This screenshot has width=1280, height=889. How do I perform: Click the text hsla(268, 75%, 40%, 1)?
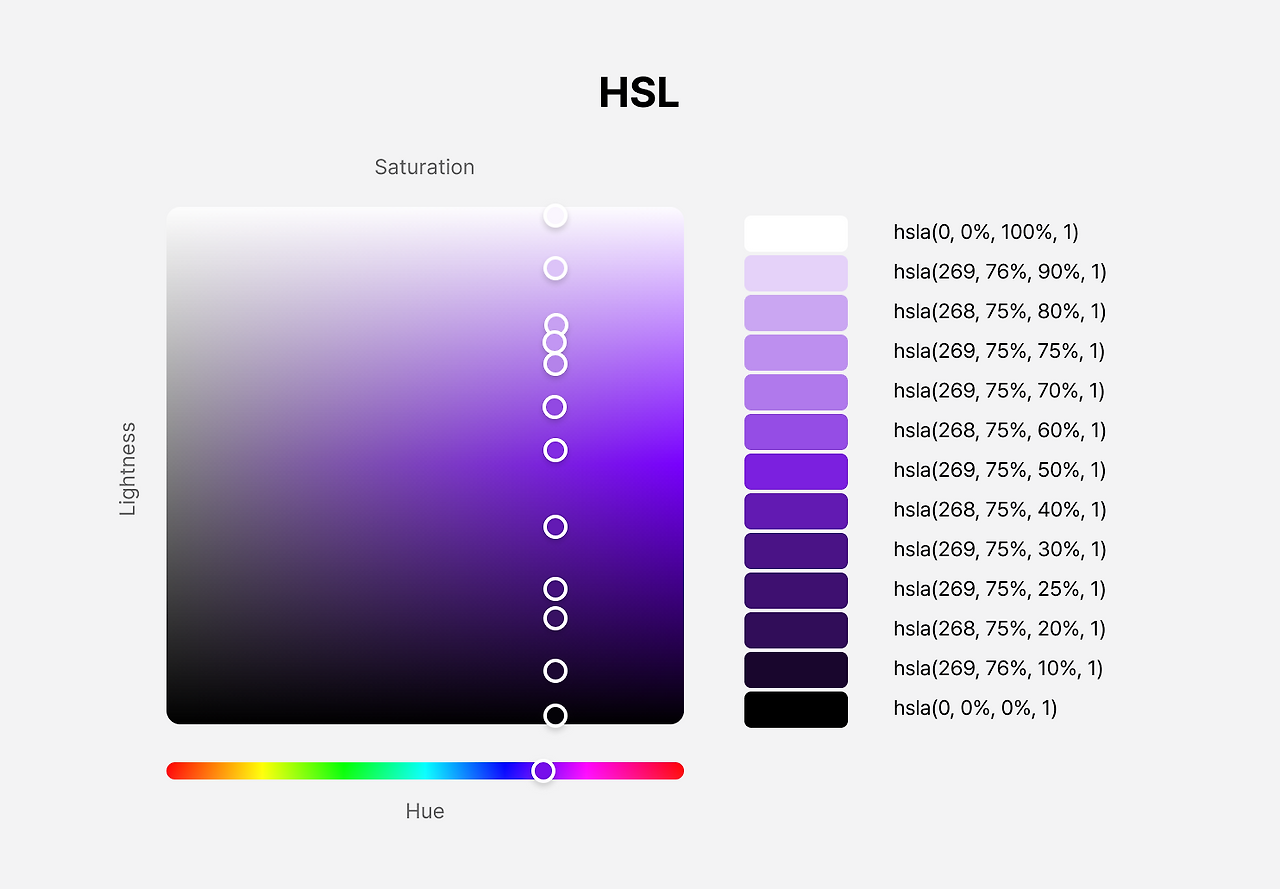(1000, 510)
